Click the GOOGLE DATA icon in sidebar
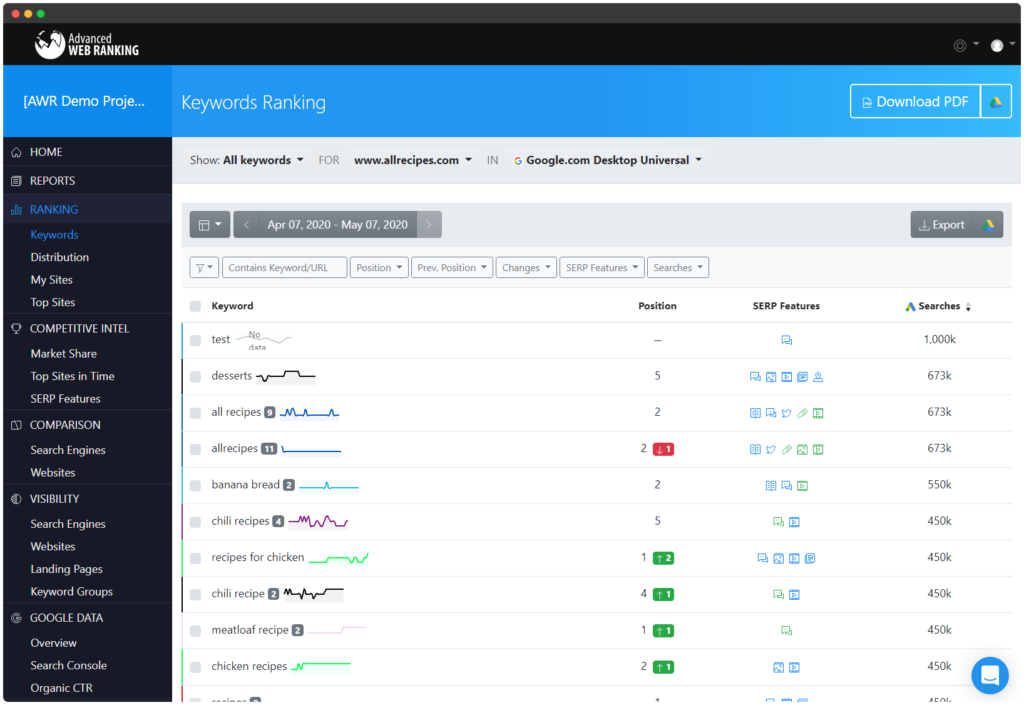 (16, 618)
